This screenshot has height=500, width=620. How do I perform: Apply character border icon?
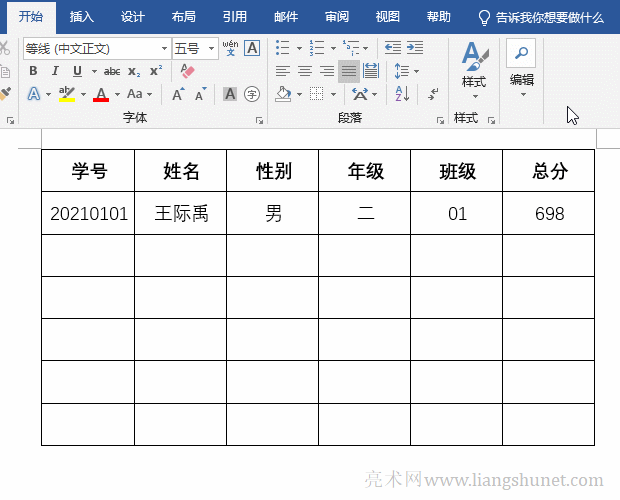click(252, 48)
